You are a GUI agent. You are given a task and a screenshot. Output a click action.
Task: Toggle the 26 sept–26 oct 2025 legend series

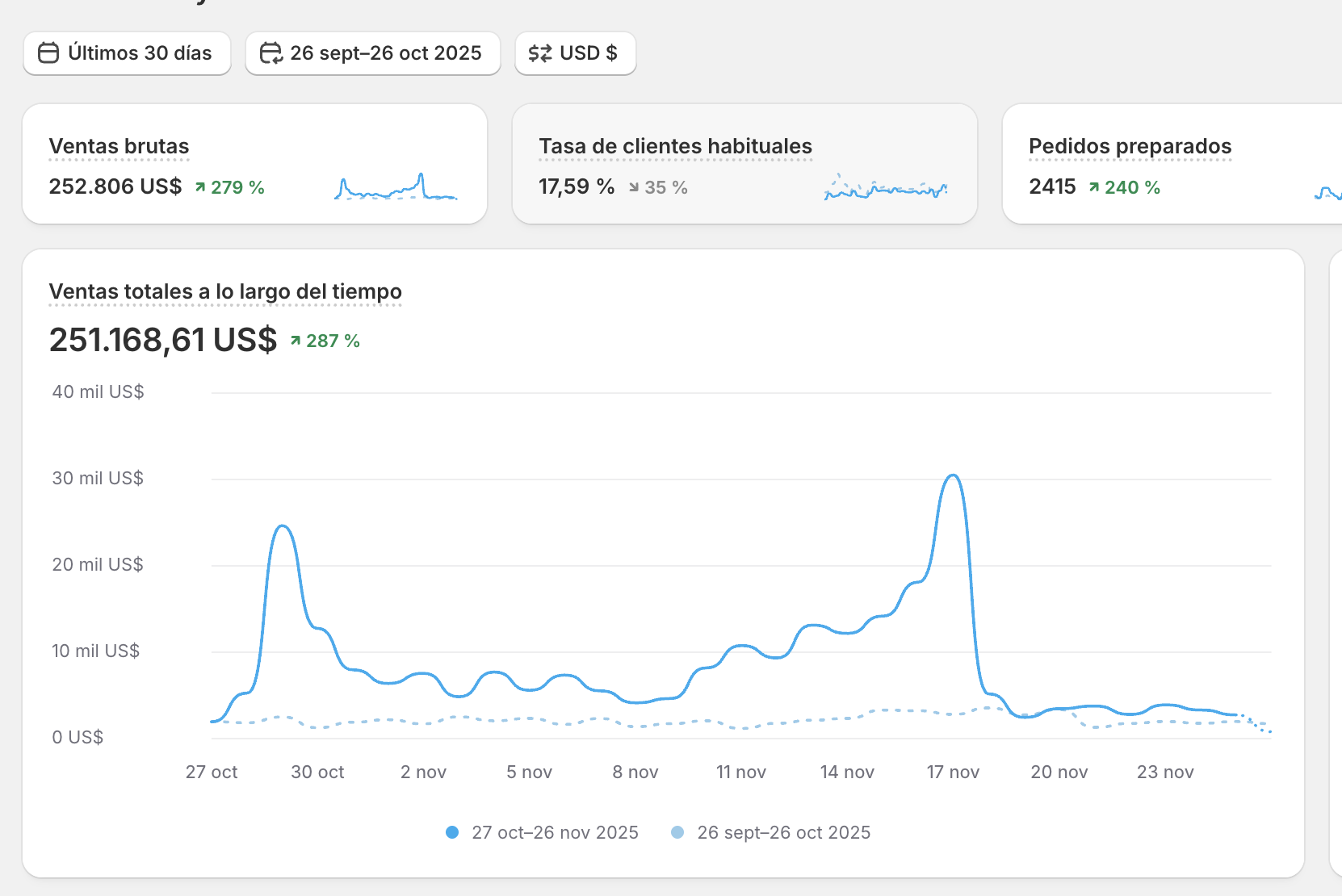tap(771, 832)
